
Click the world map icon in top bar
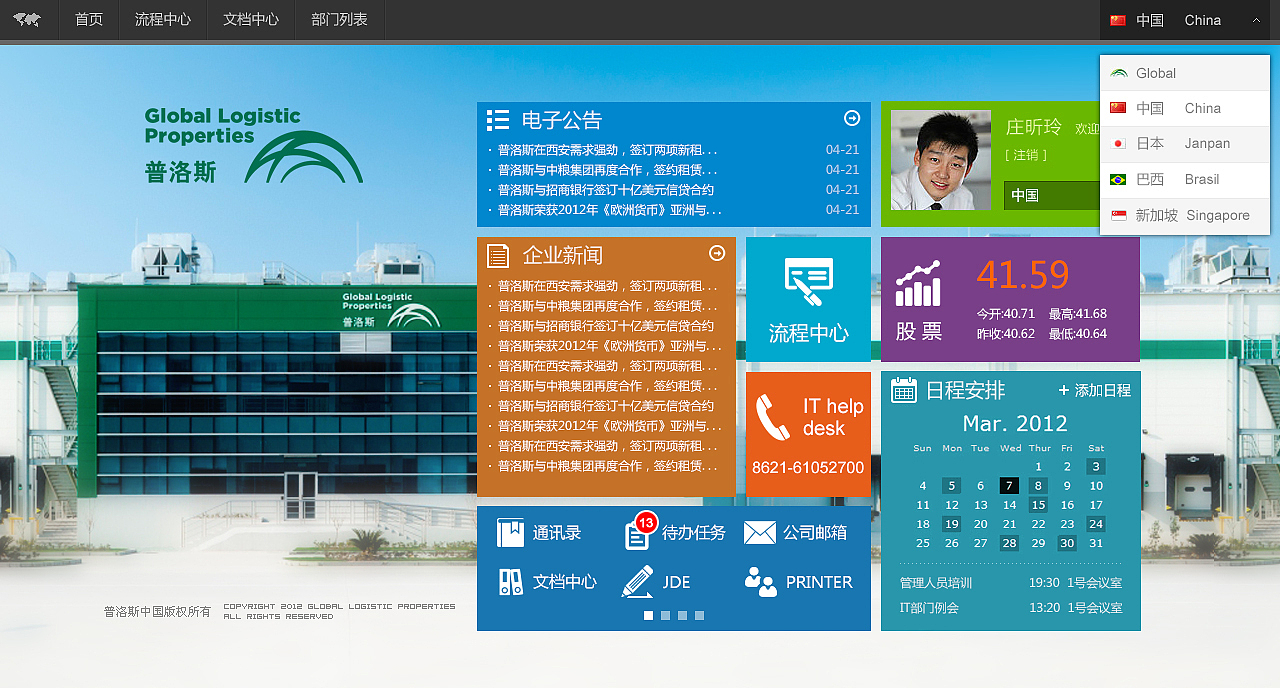pos(27,20)
